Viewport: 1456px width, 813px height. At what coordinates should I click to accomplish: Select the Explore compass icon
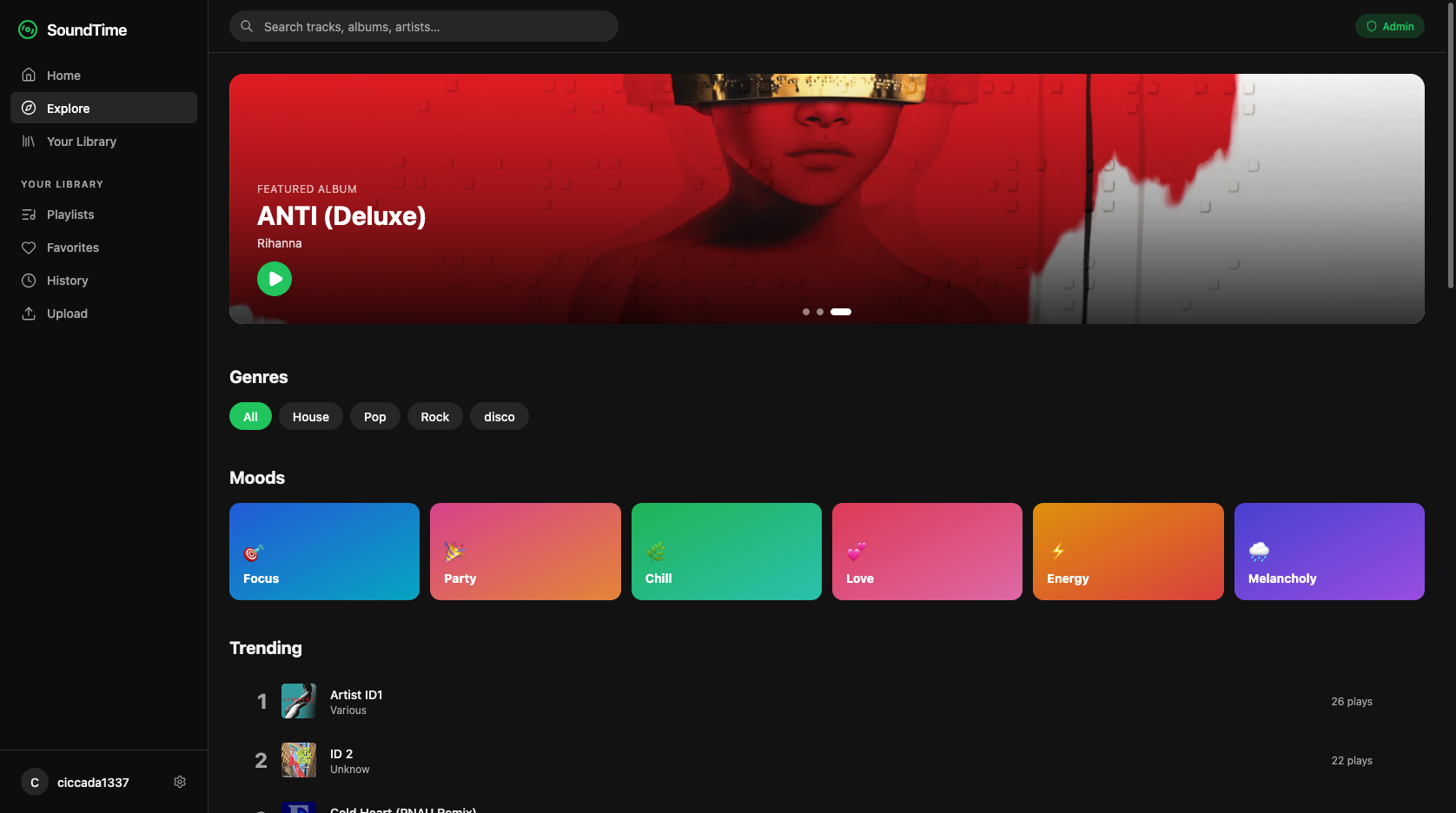tap(29, 108)
